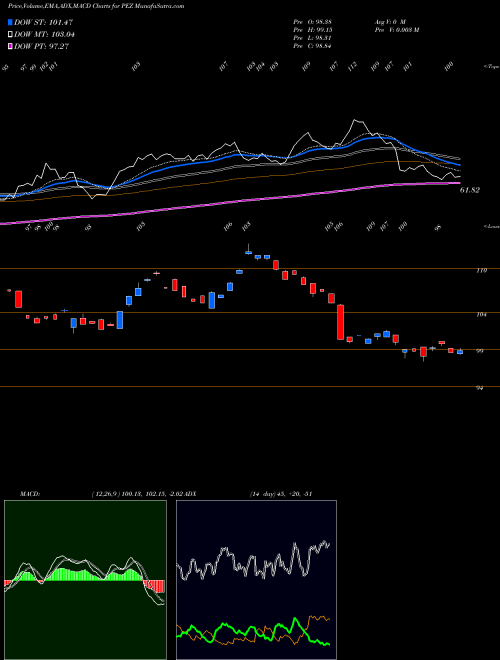Click the 'Pre V: 0.003 M' volume text
Screen dimensions: 500x660
tap(396, 30)
